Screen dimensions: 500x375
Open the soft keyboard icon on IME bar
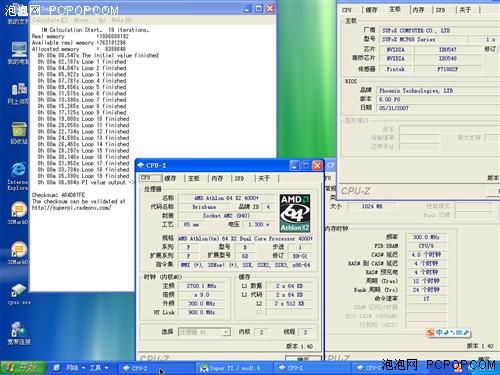coord(459,332)
